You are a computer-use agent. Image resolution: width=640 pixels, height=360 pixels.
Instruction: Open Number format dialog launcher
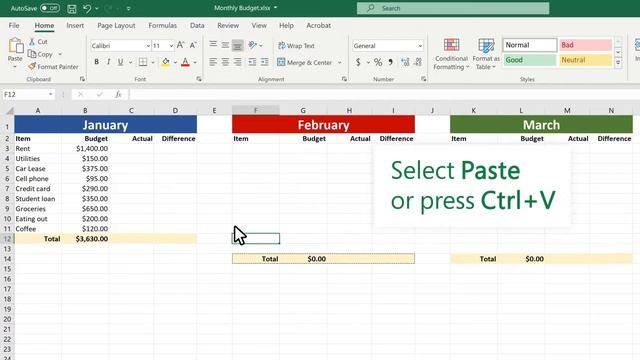pyautogui.click(x=423, y=79)
